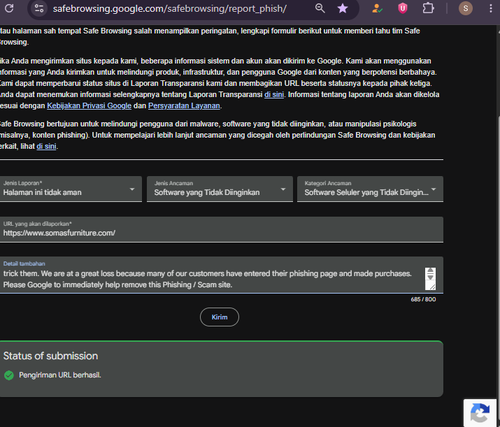Open Kebijakan Privasi Google link

(89, 106)
